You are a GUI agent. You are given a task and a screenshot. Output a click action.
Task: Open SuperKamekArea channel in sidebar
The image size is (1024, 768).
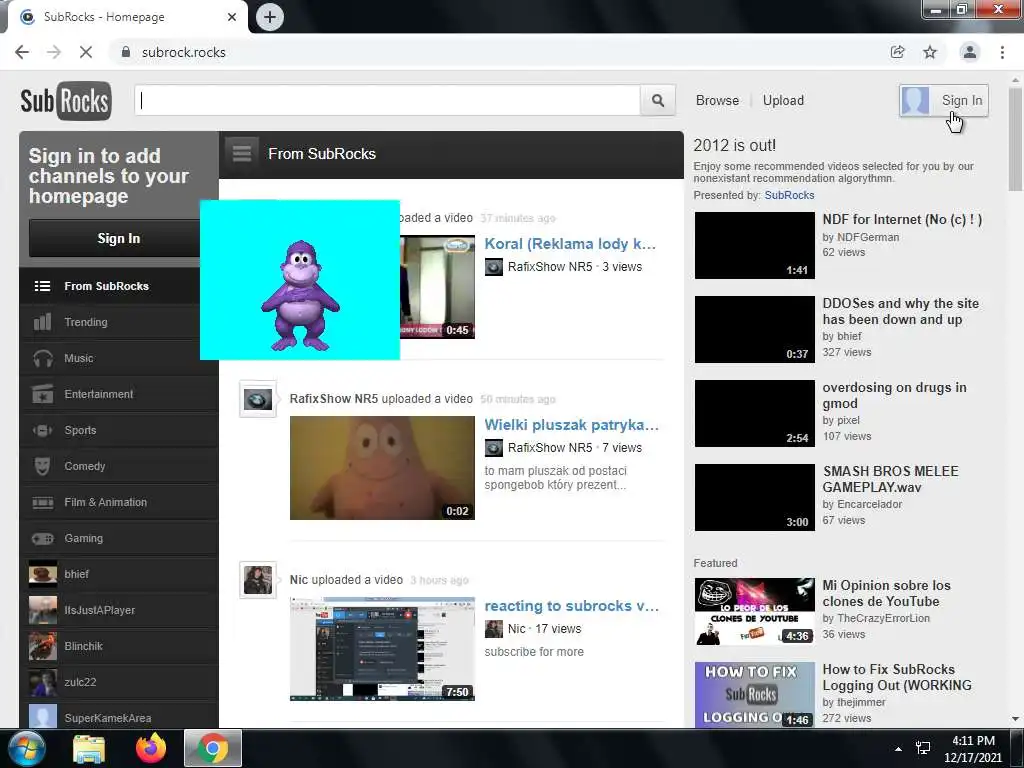click(x=119, y=716)
